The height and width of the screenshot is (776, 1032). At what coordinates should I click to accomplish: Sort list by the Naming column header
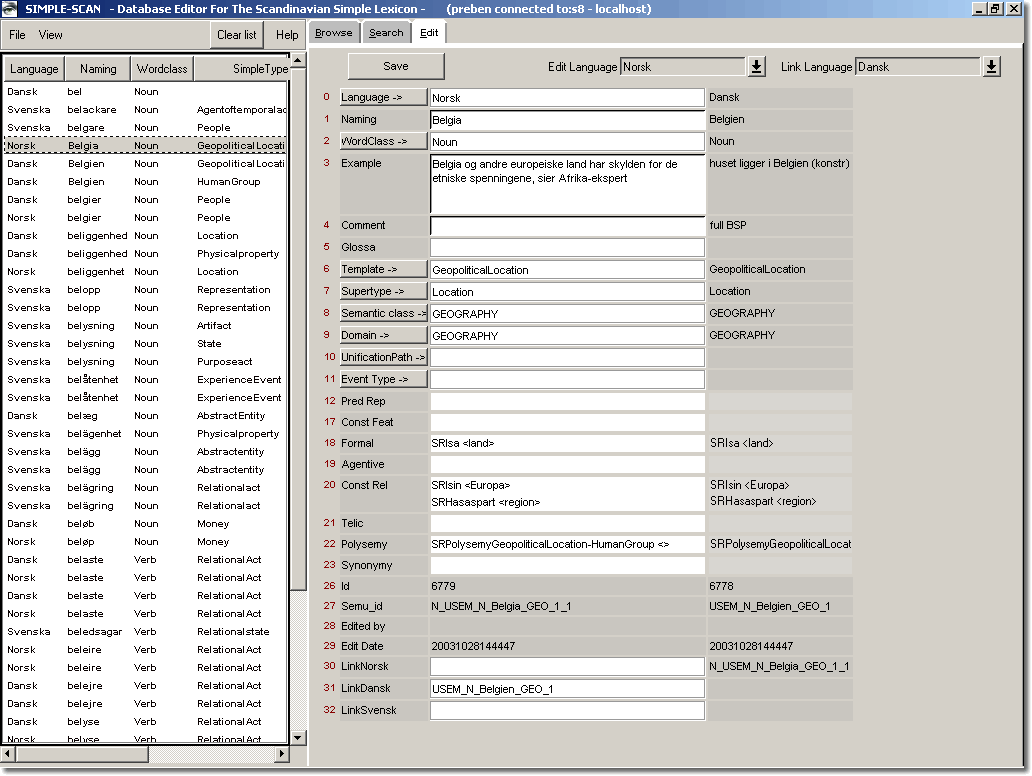98,69
